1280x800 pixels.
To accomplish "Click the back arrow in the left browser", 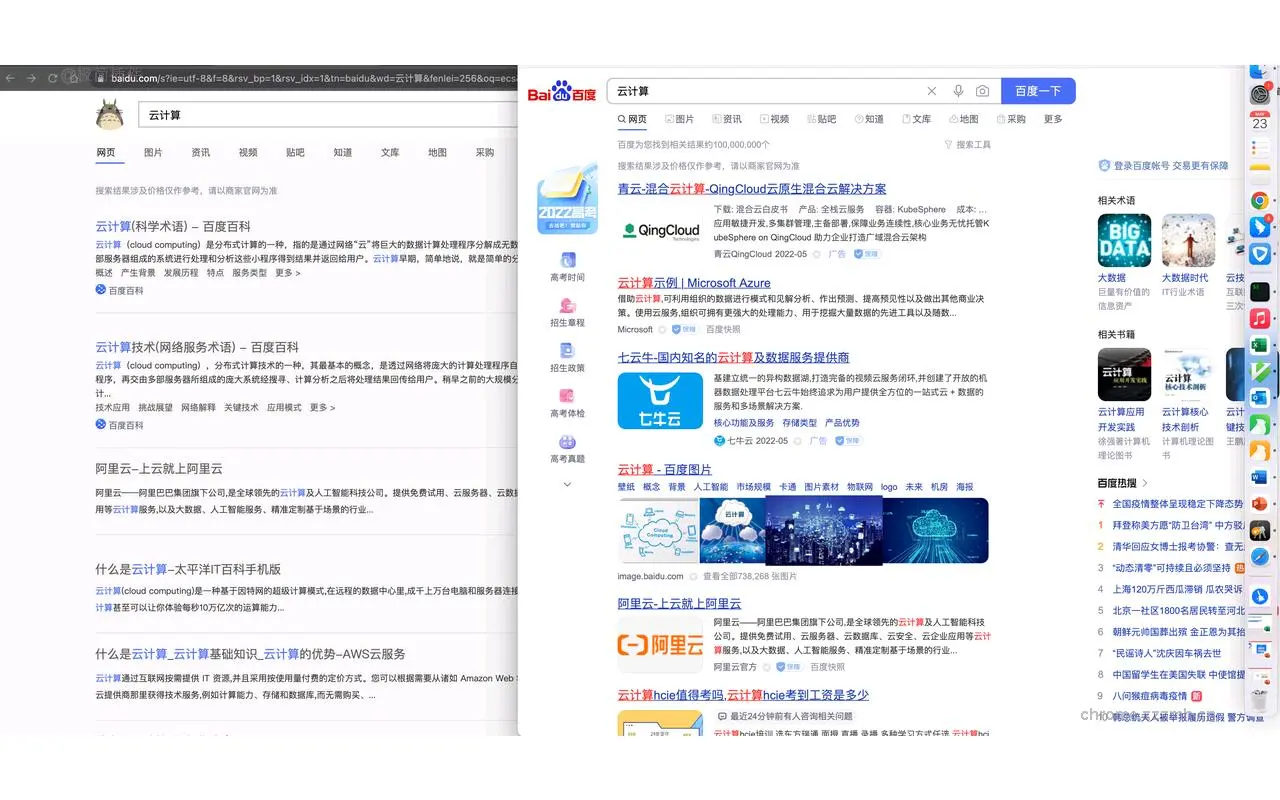I will [x=9, y=78].
